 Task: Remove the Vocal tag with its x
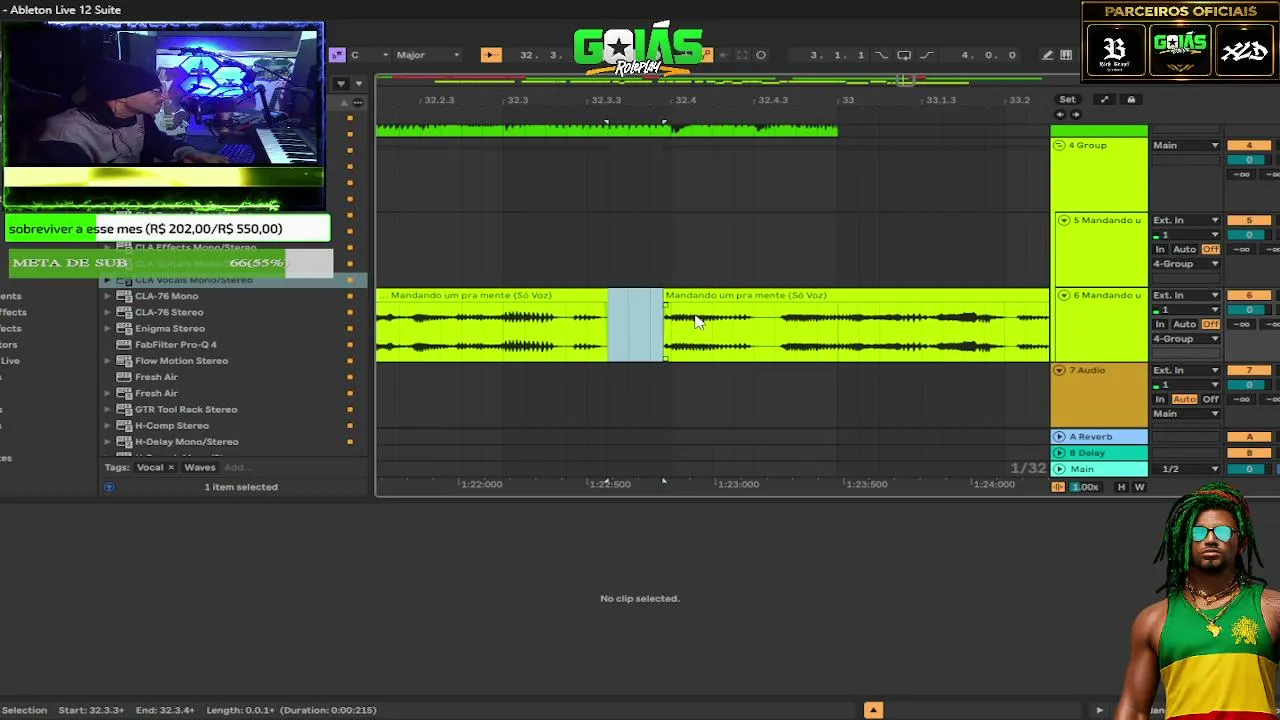tap(171, 468)
